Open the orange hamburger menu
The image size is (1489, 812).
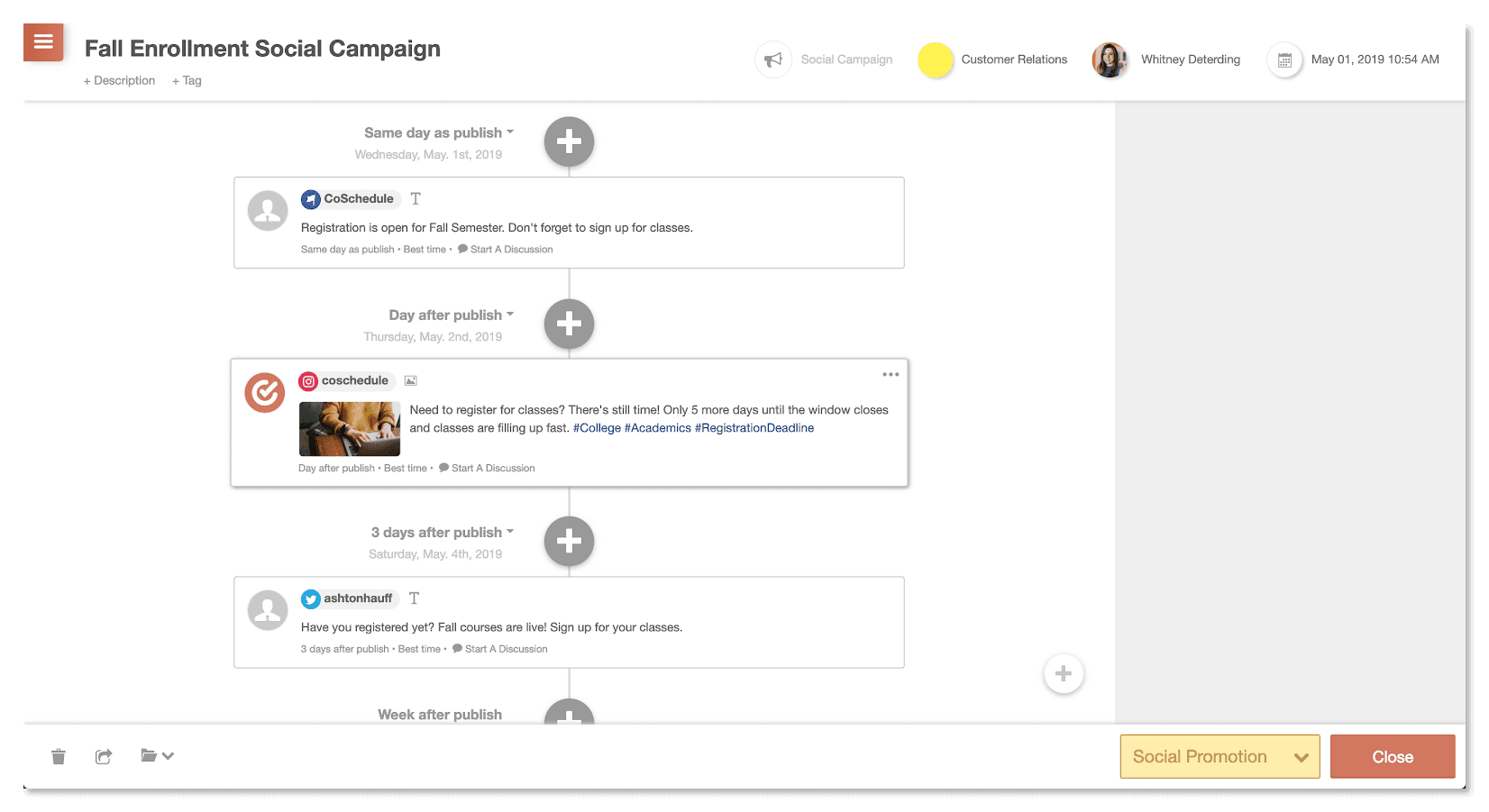coord(42,41)
